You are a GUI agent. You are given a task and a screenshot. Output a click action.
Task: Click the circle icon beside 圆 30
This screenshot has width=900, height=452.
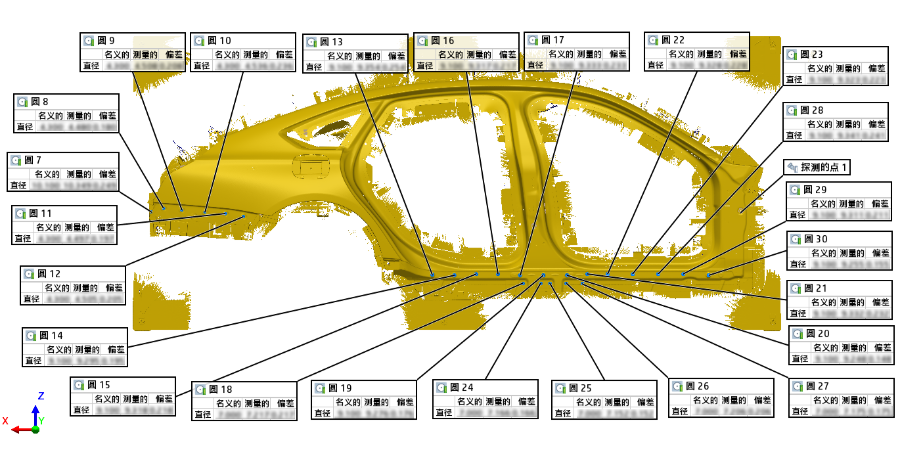tap(795, 240)
